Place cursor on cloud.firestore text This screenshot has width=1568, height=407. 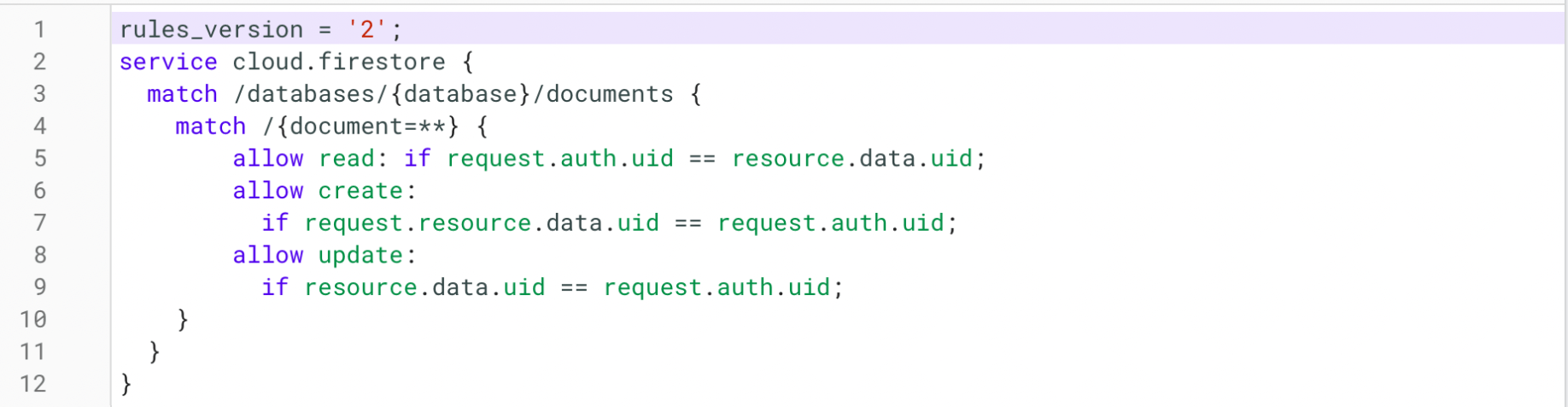tap(338, 62)
